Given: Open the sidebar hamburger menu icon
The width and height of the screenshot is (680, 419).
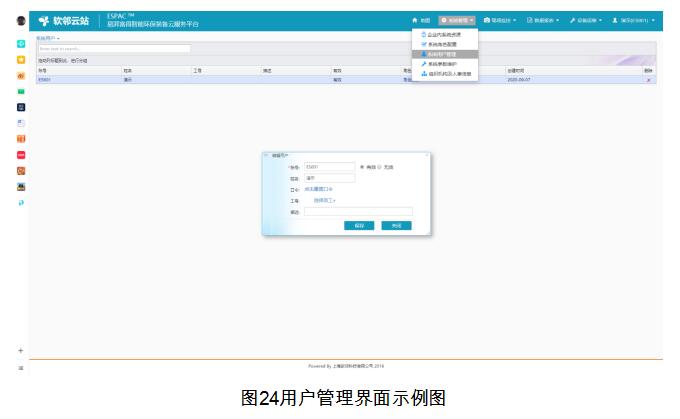Looking at the screenshot, I should (21, 368).
